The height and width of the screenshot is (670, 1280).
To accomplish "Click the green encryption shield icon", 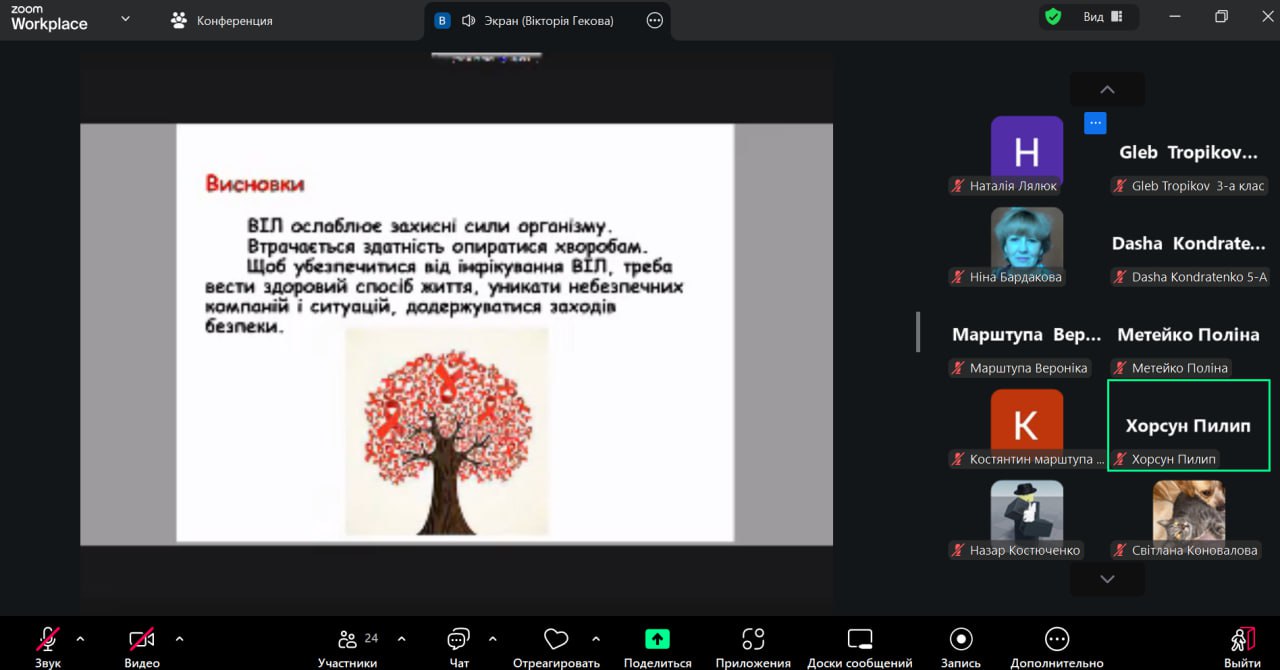I will (x=1053, y=17).
